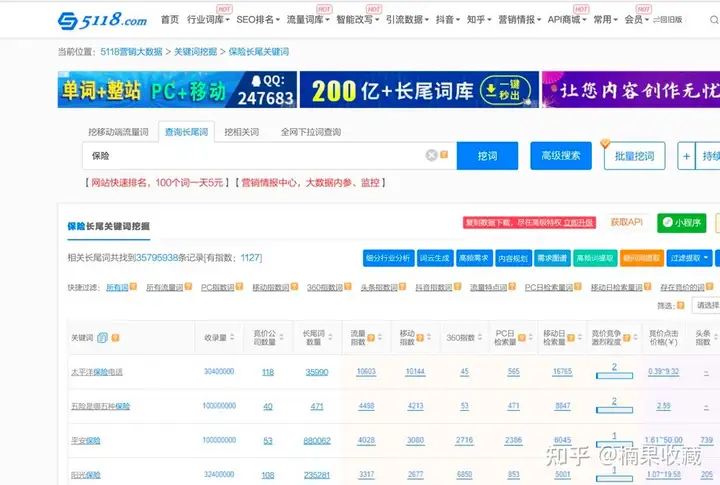Click help icon next to 头条指数词 filter
This screenshot has height=485, width=720.
click(403, 287)
